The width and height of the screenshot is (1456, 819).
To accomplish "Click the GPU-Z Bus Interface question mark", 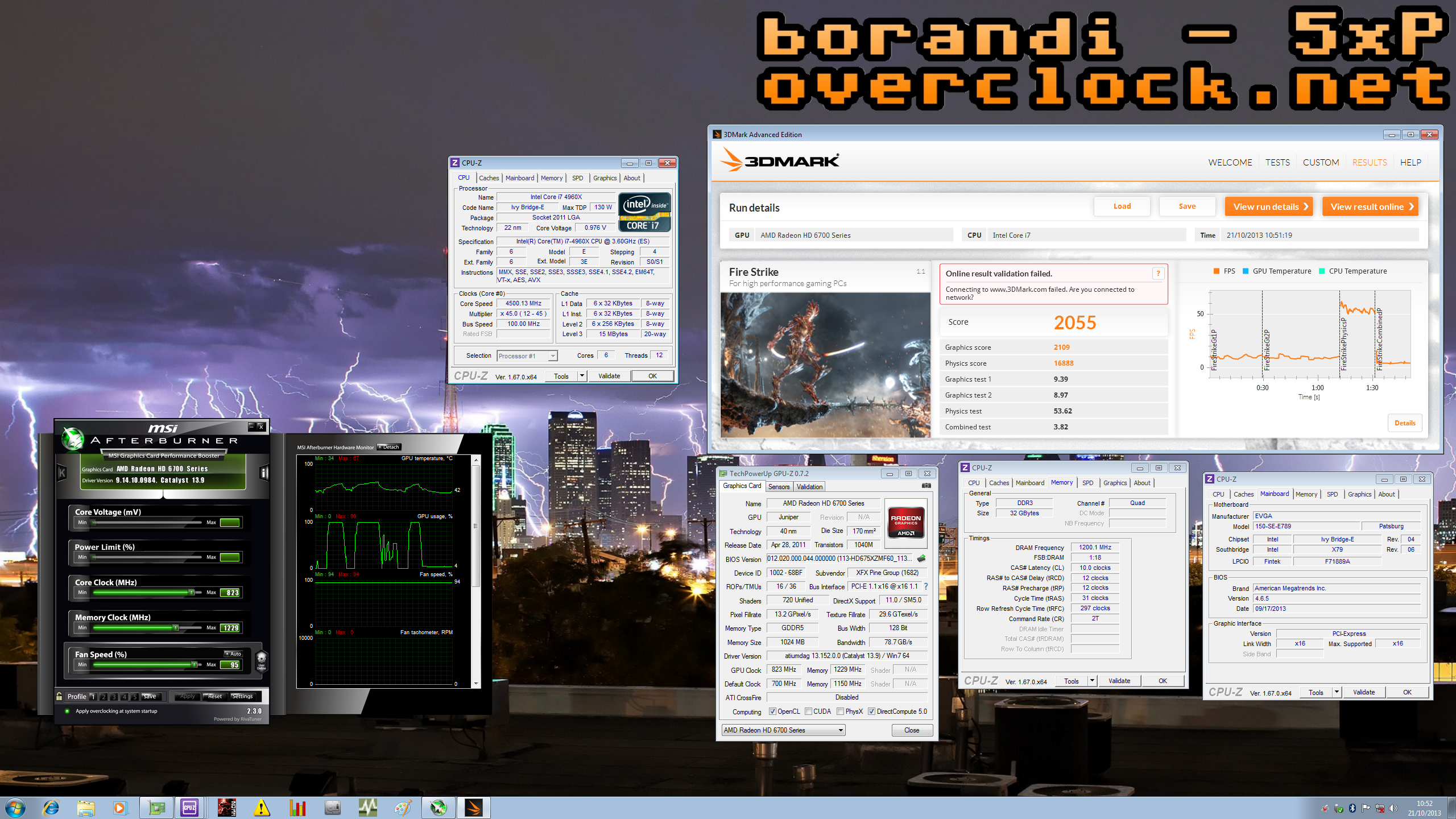I will [x=925, y=586].
